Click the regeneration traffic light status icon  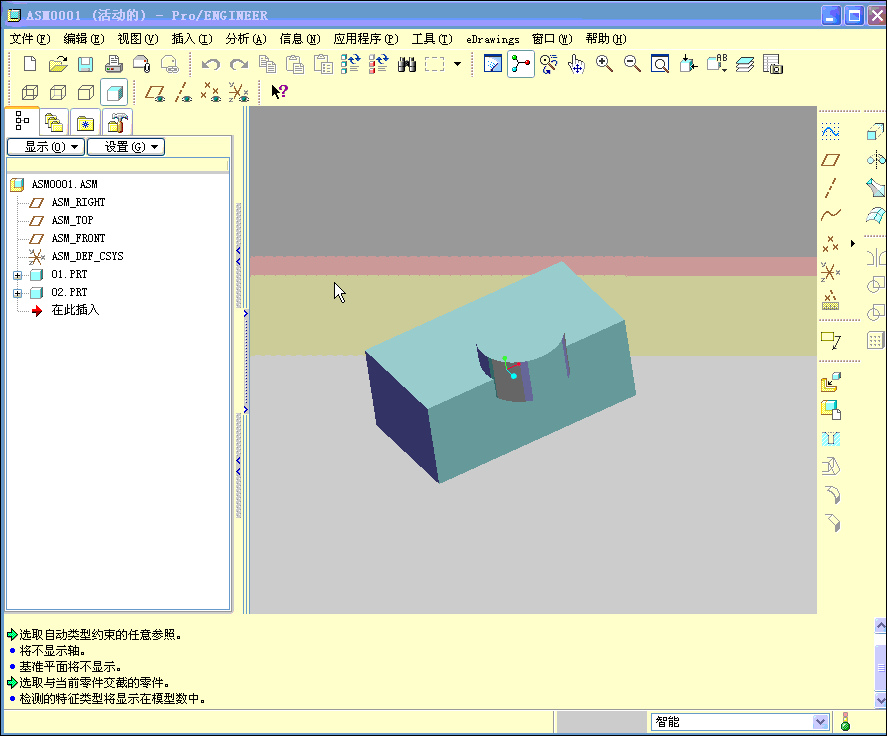point(845,722)
